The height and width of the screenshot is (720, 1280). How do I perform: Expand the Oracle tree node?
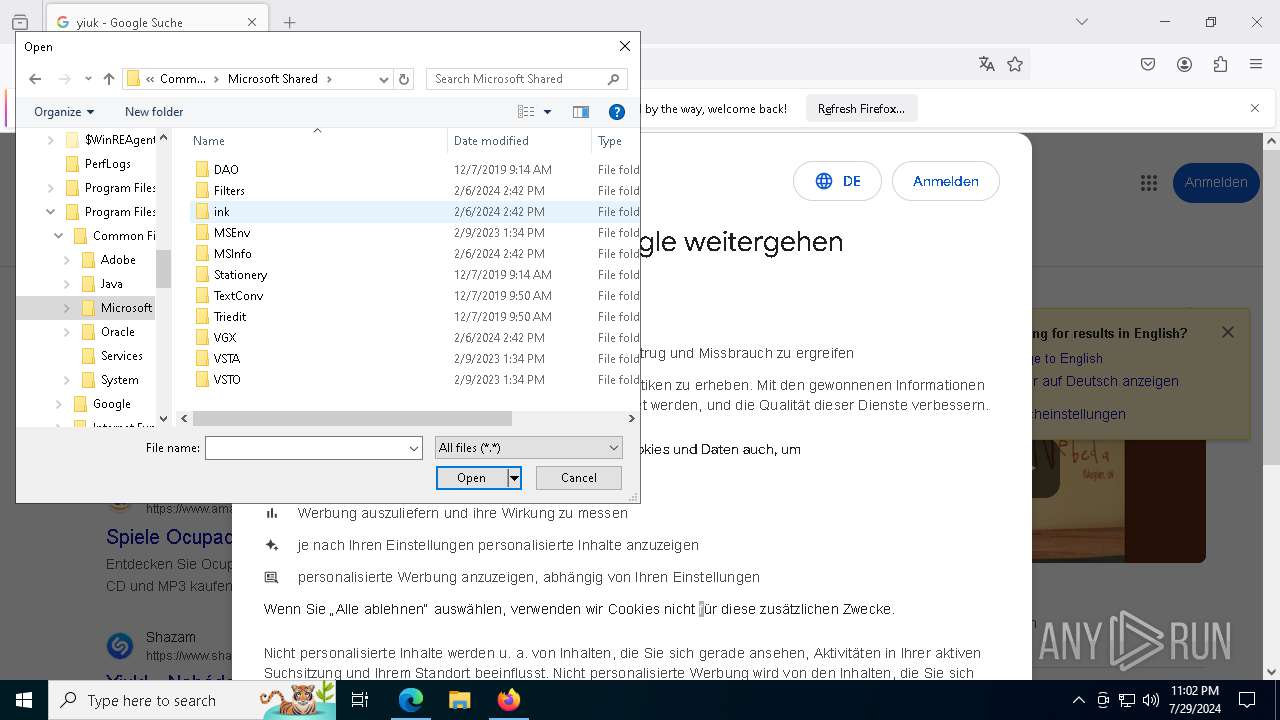[x=67, y=332]
